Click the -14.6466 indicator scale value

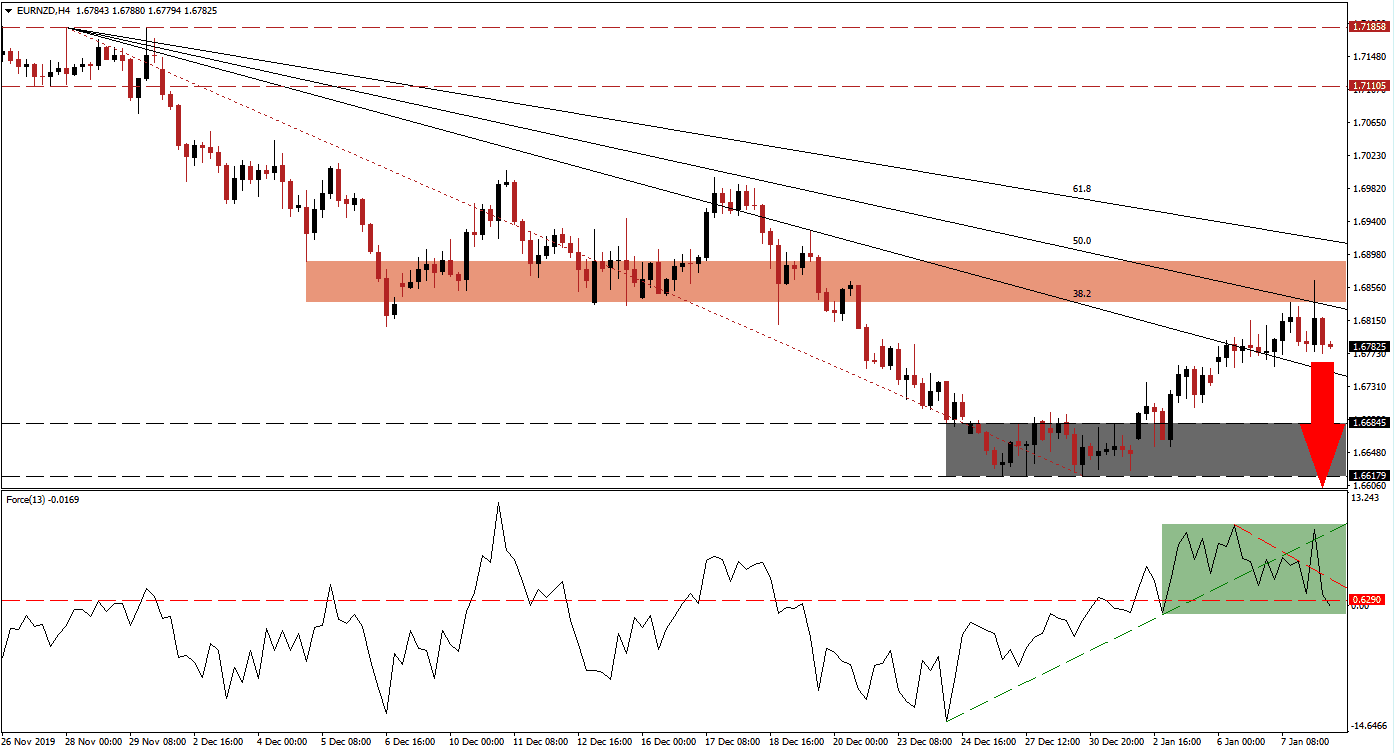click(x=1368, y=726)
